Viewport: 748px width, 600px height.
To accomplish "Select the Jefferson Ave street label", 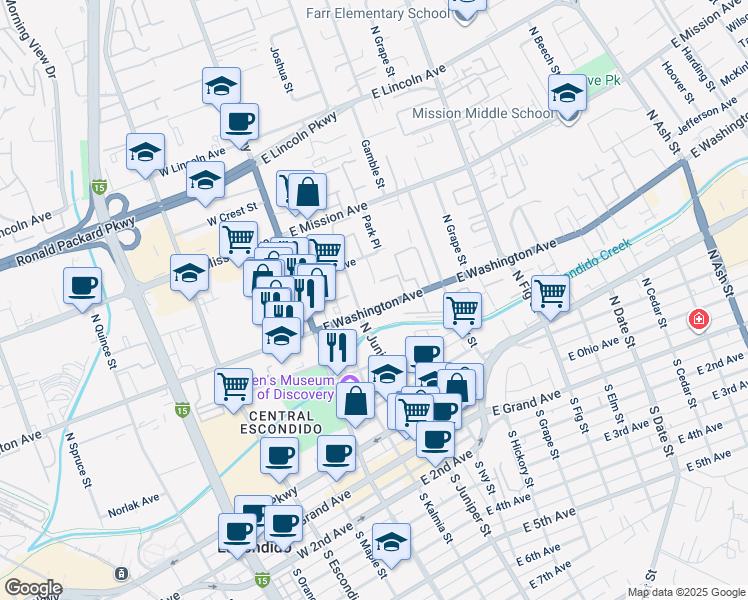I will click(707, 115).
